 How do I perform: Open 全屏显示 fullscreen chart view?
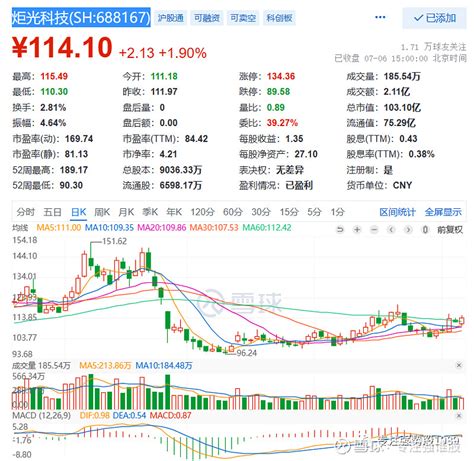[443, 212]
